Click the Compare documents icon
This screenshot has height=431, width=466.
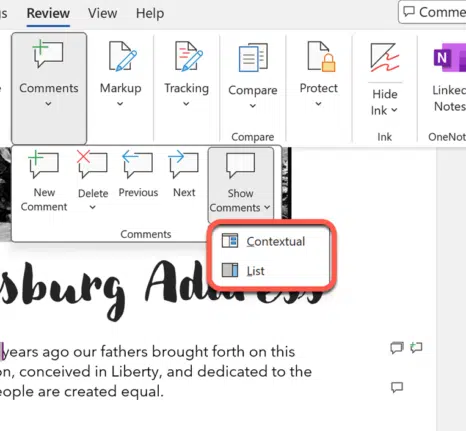tap(253, 57)
